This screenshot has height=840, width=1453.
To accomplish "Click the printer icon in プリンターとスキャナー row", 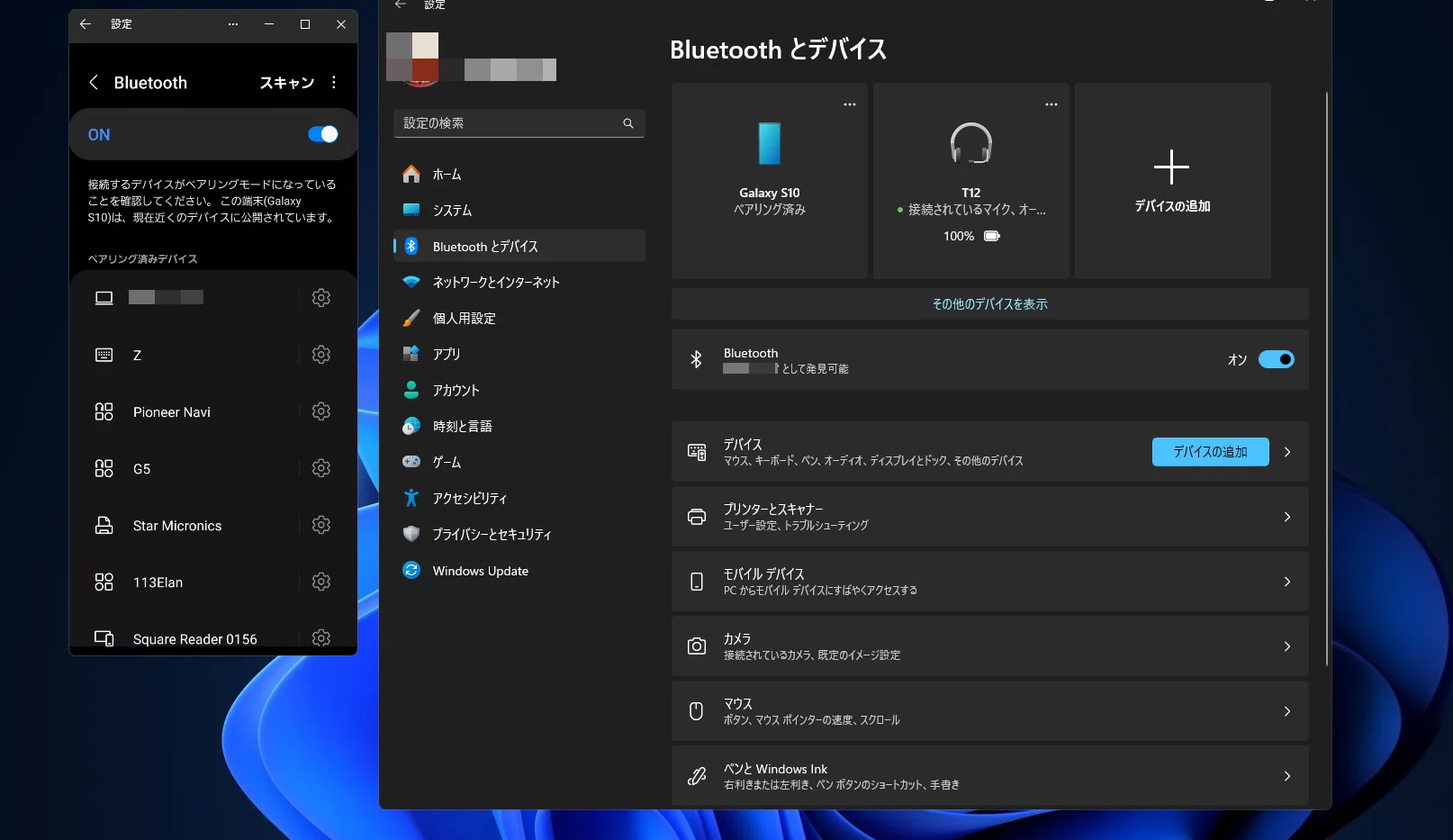I will (697, 517).
